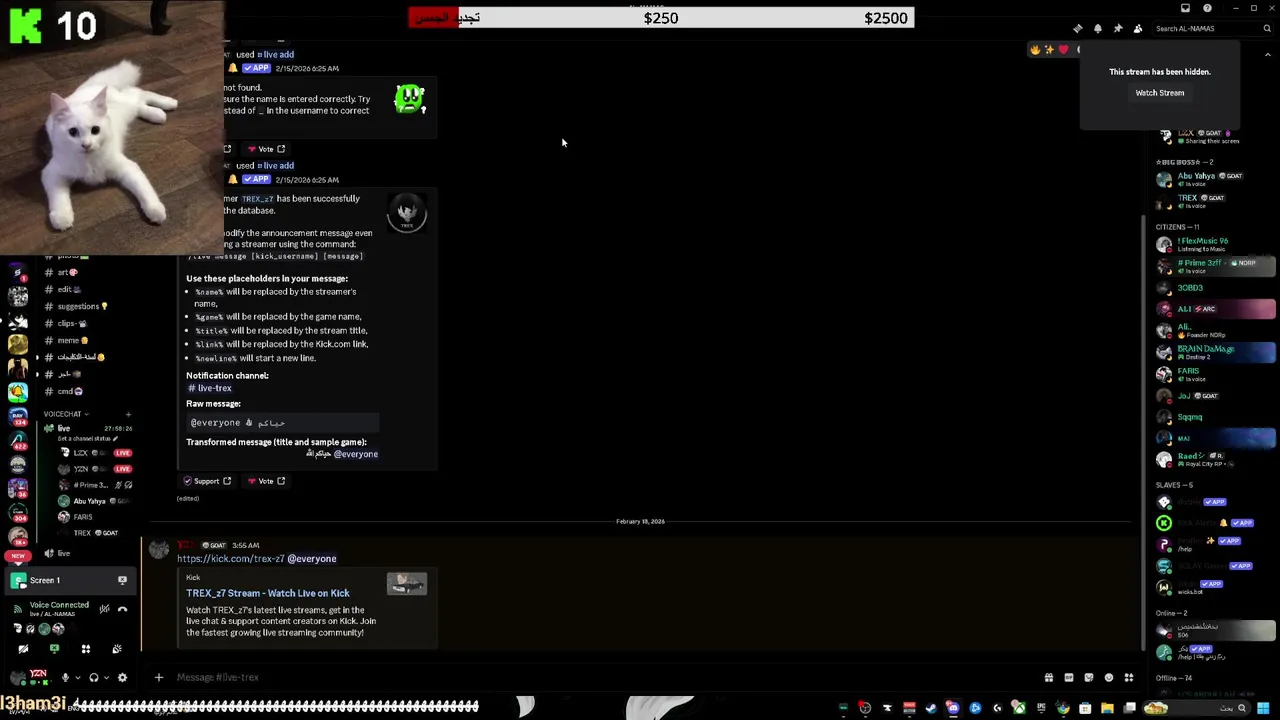This screenshot has width=1280, height=720.
Task: Toggle the member list icon
Action: 1137,28
